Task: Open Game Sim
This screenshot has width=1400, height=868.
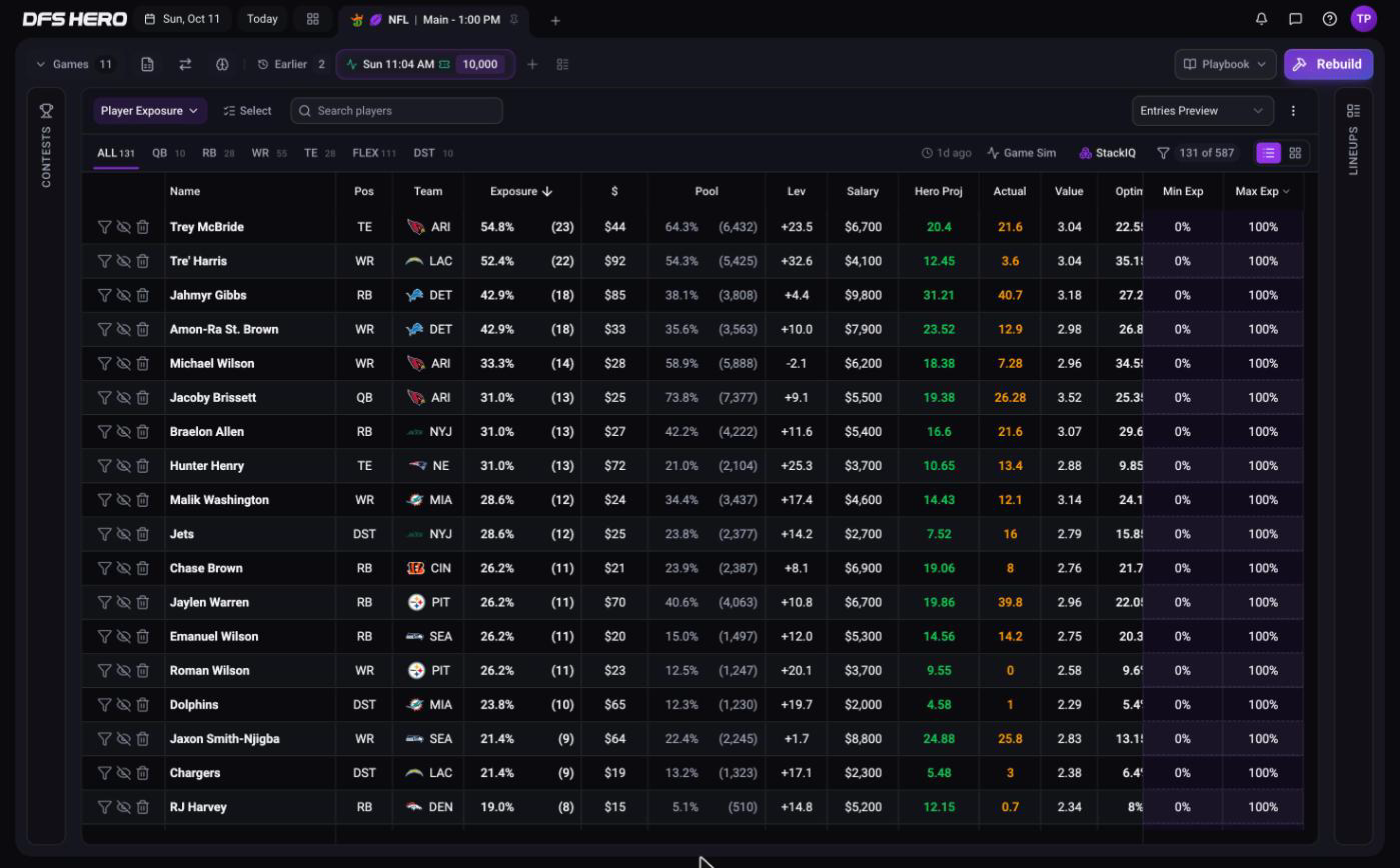Action: 1021,153
